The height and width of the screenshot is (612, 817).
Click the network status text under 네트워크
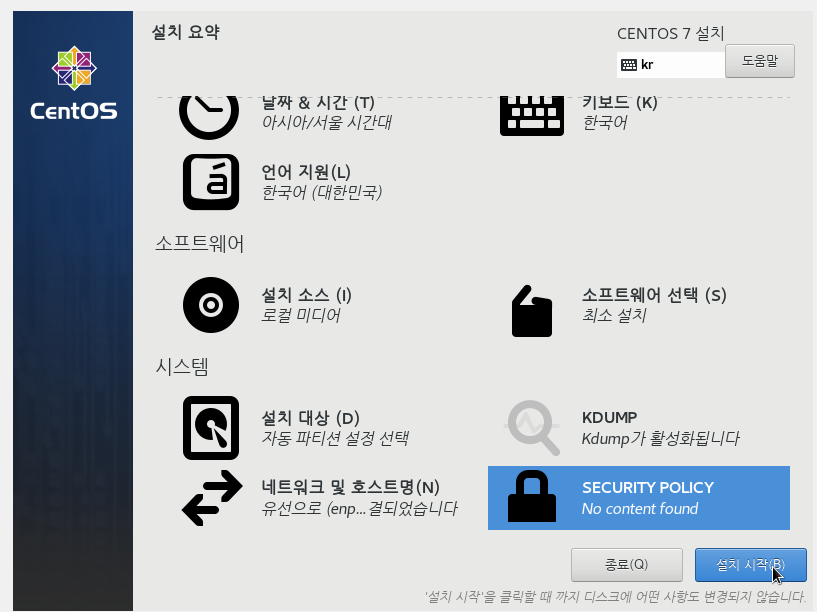tap(359, 509)
